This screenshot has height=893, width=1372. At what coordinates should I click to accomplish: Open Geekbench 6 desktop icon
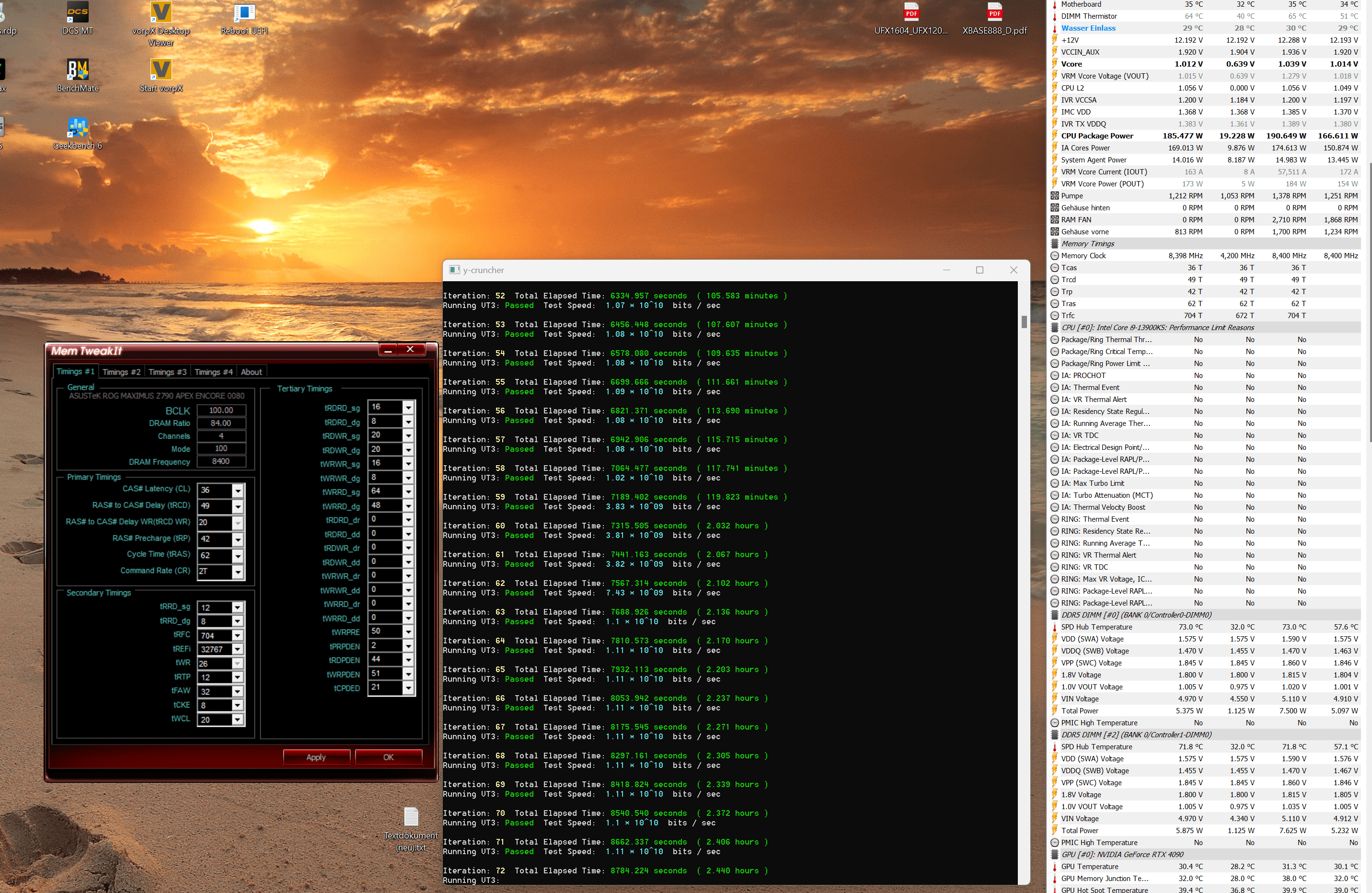78,133
